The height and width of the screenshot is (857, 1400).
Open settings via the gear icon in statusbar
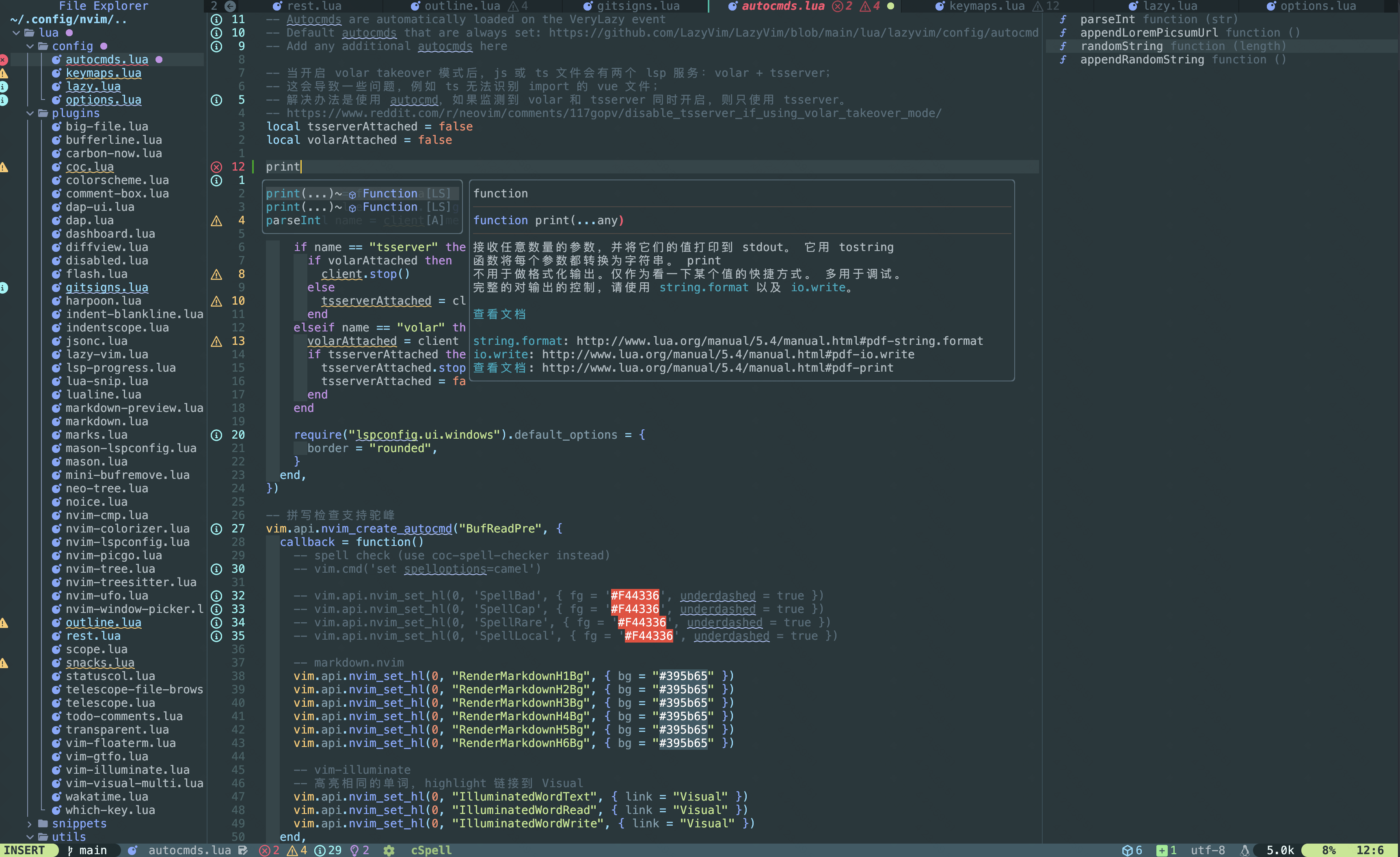(x=390, y=850)
